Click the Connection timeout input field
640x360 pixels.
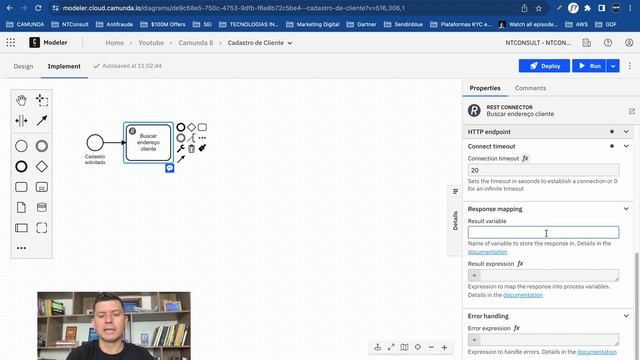(543, 170)
